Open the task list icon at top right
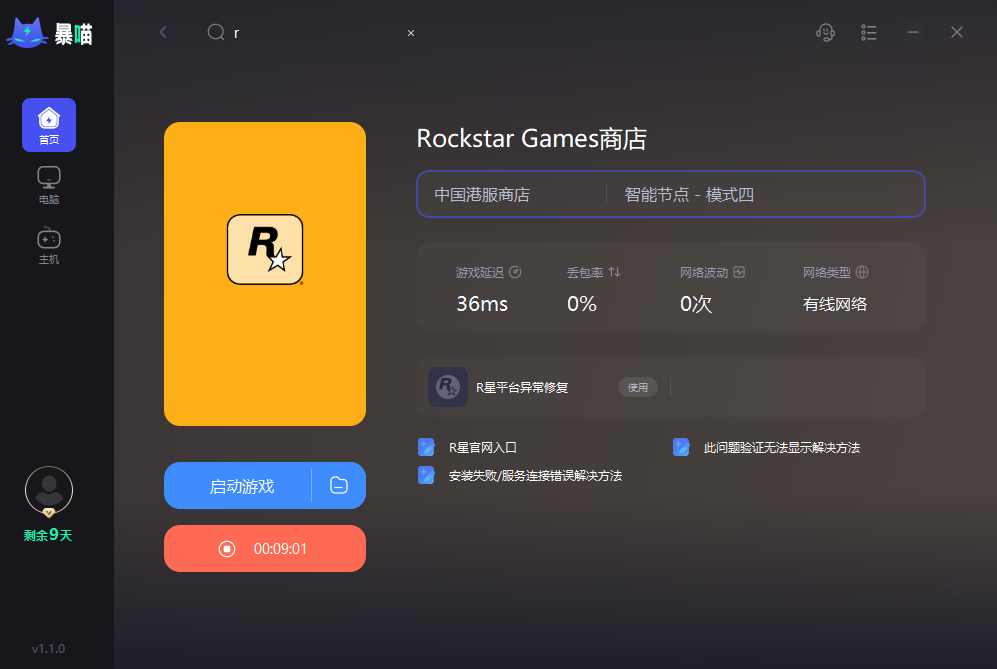997x669 pixels. pos(869,32)
